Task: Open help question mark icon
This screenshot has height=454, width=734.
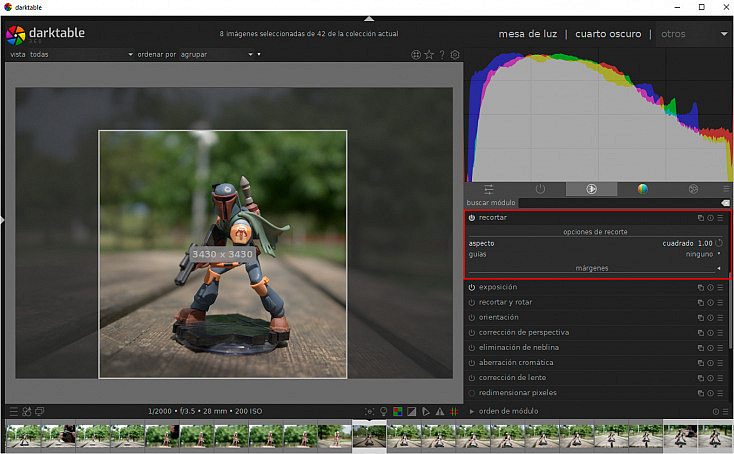Action: (x=442, y=55)
